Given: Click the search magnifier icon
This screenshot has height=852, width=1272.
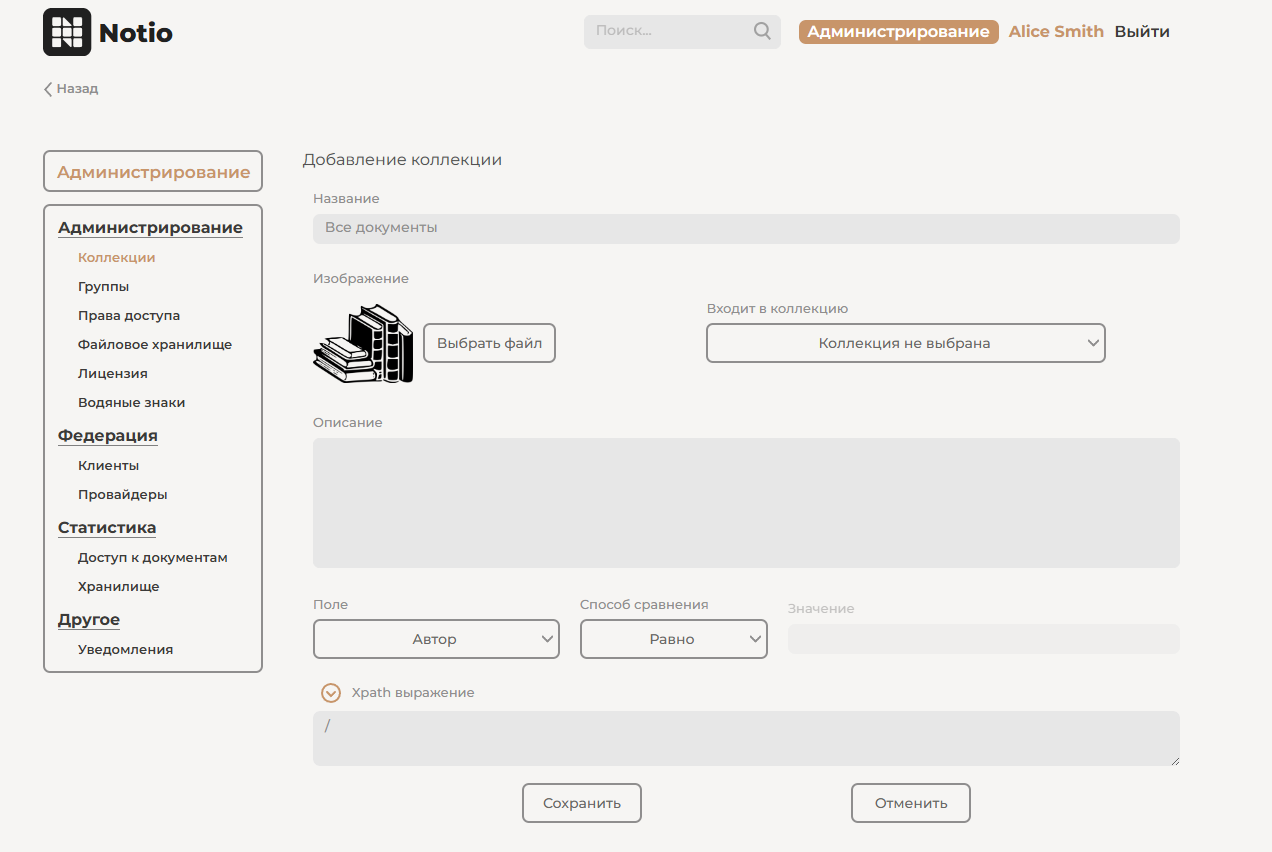Looking at the screenshot, I should 762,31.
